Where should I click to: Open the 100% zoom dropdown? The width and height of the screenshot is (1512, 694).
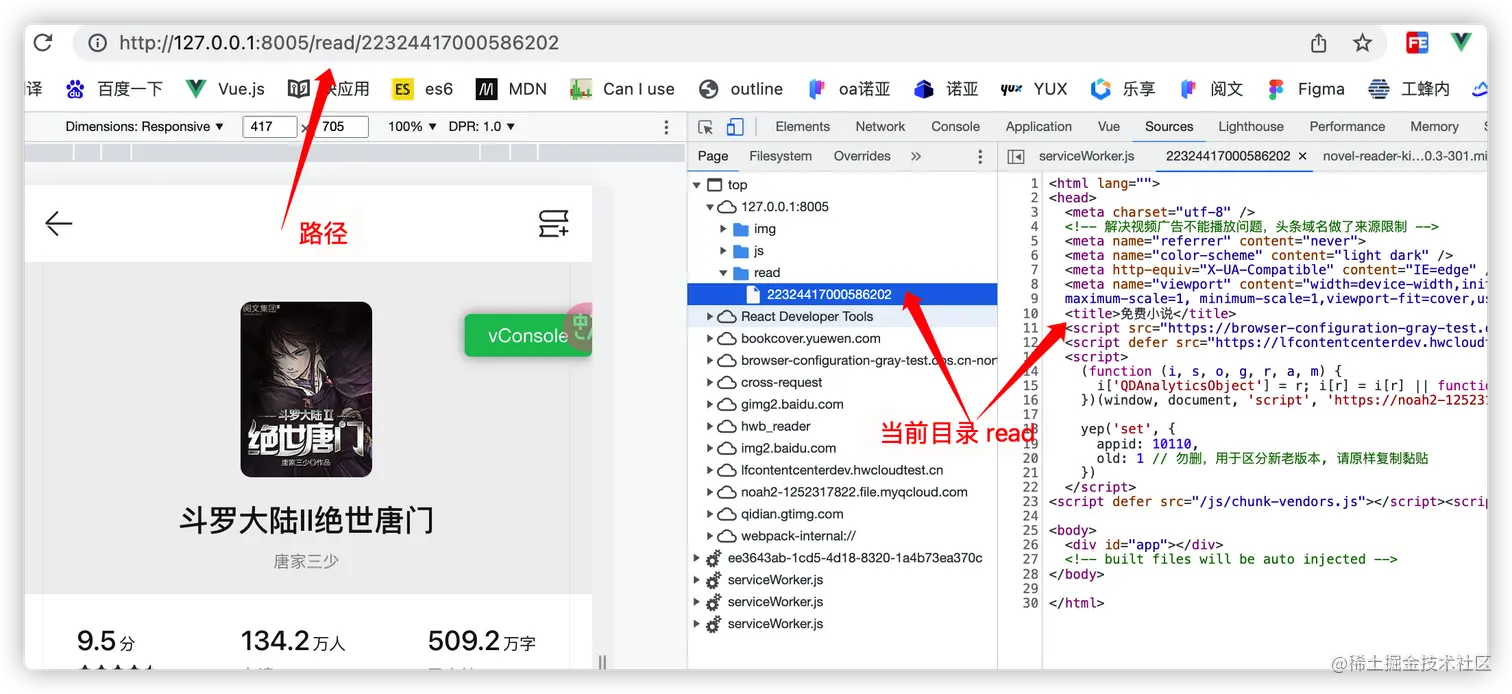coord(412,127)
